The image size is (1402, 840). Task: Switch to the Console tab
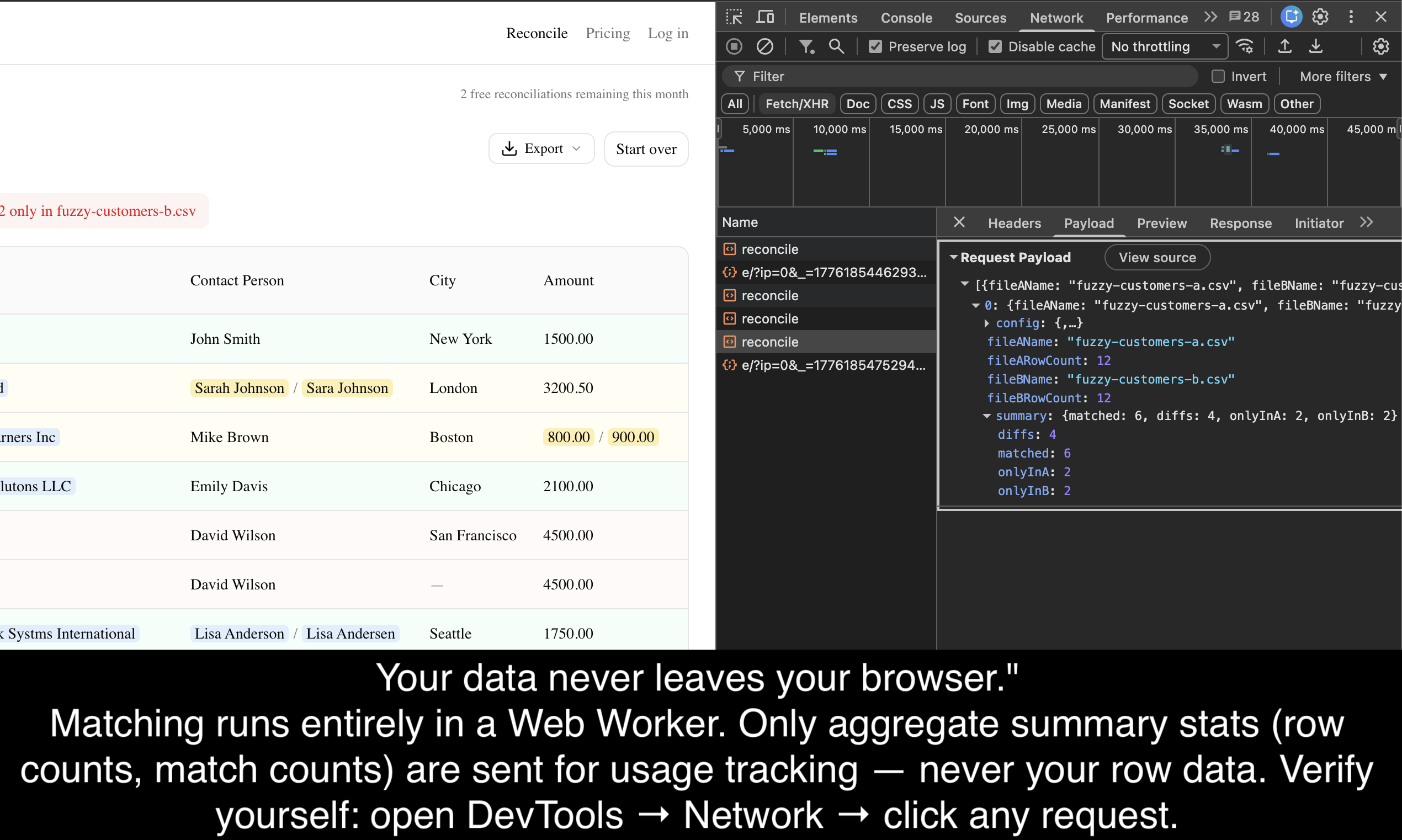click(906, 18)
